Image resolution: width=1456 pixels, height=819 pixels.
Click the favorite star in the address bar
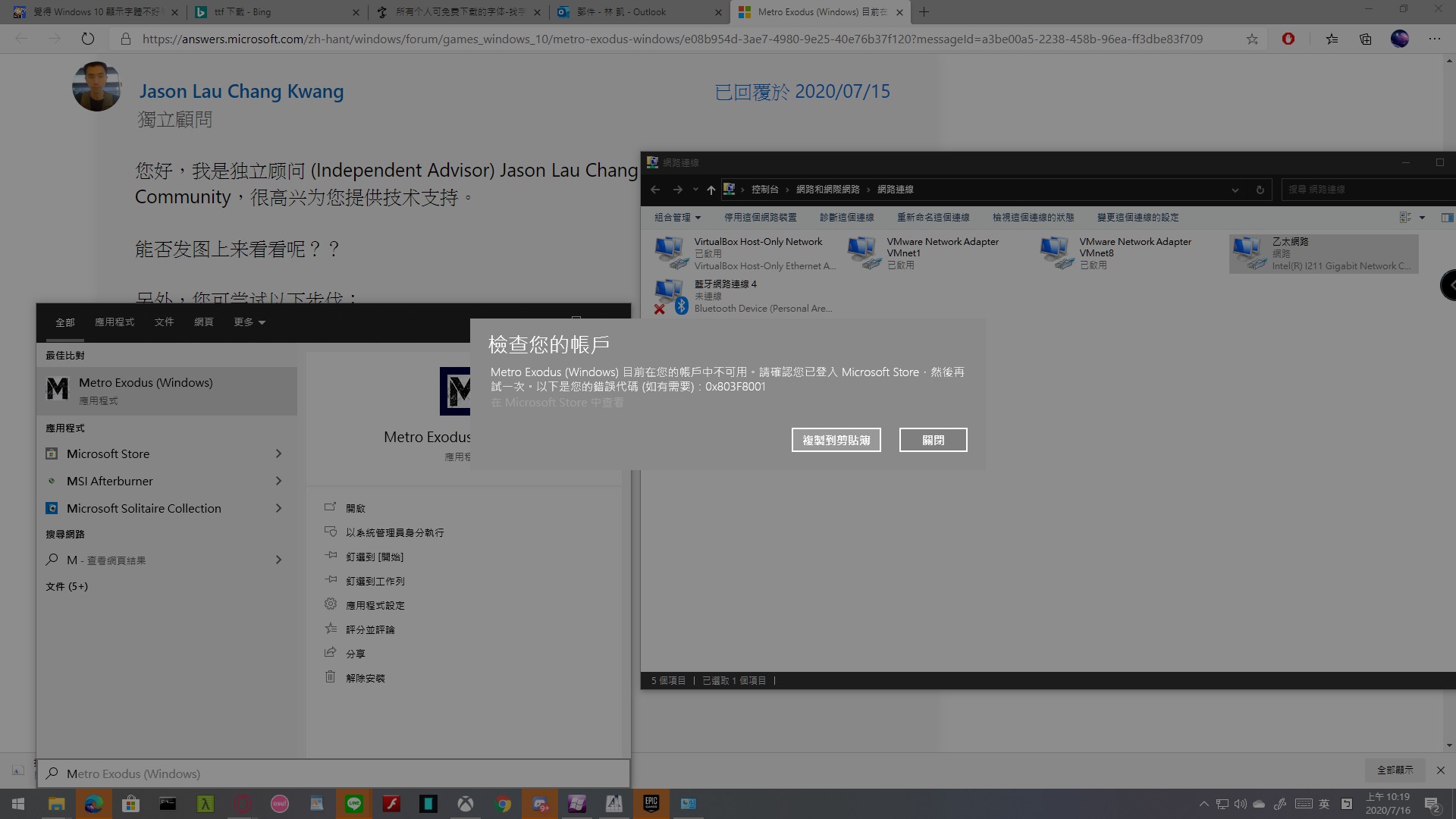pyautogui.click(x=1252, y=39)
